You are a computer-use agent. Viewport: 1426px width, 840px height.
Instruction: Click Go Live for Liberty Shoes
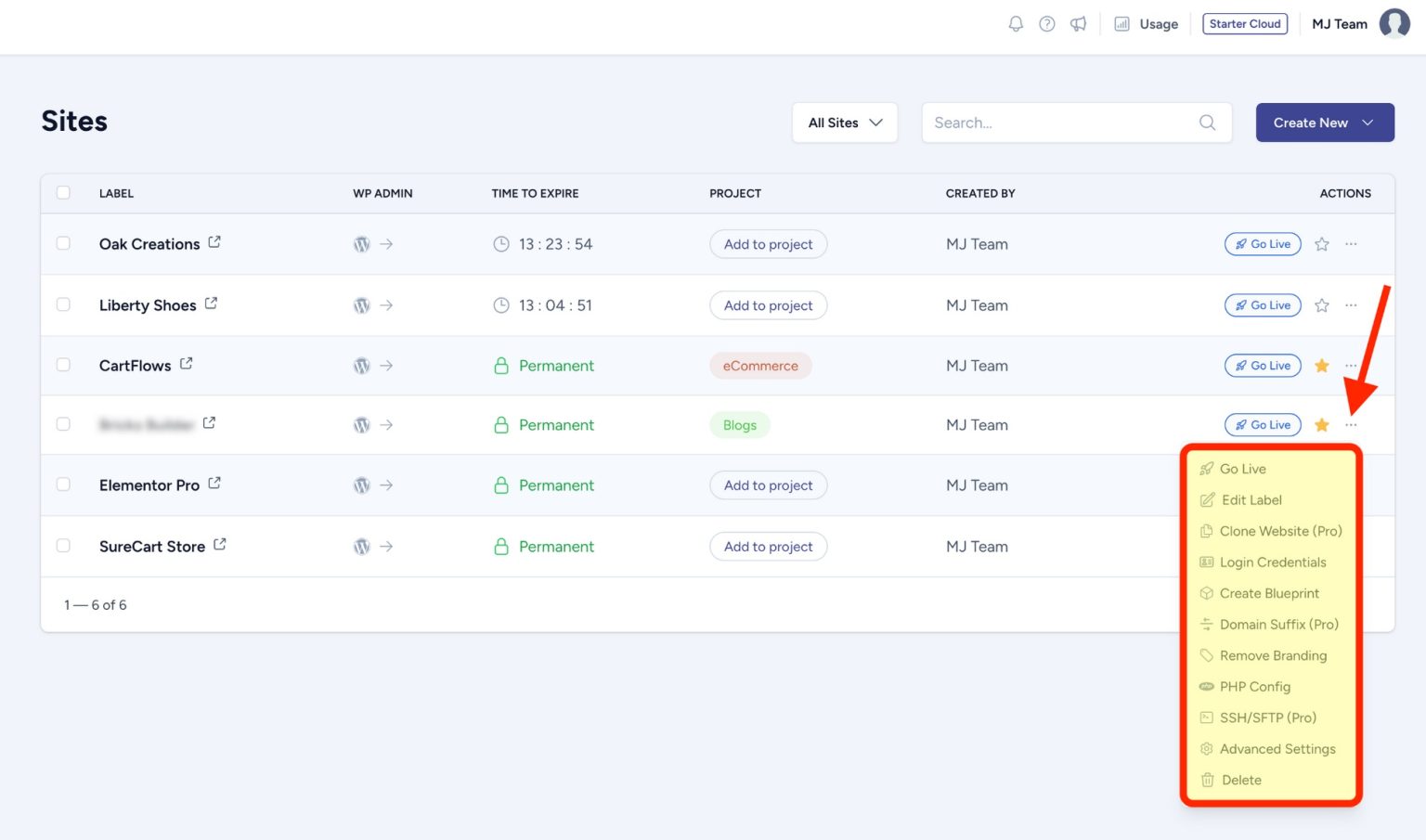pos(1263,304)
